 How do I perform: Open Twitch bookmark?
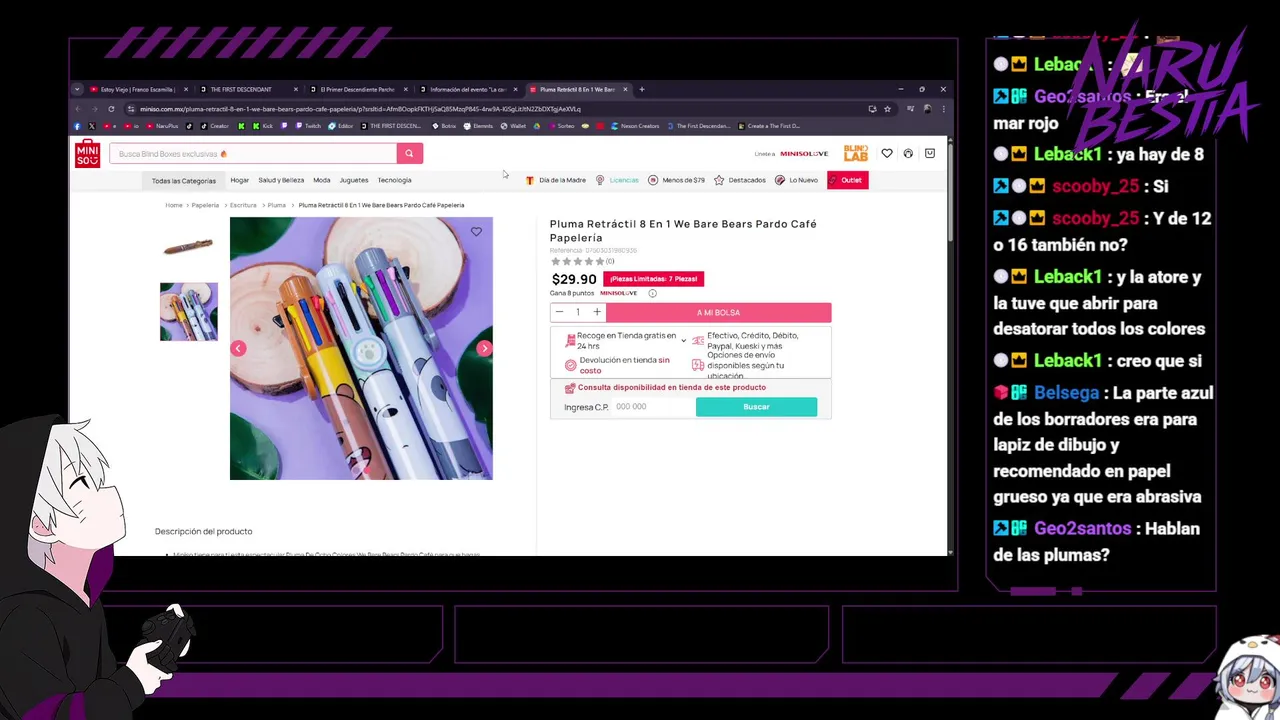tap(308, 126)
